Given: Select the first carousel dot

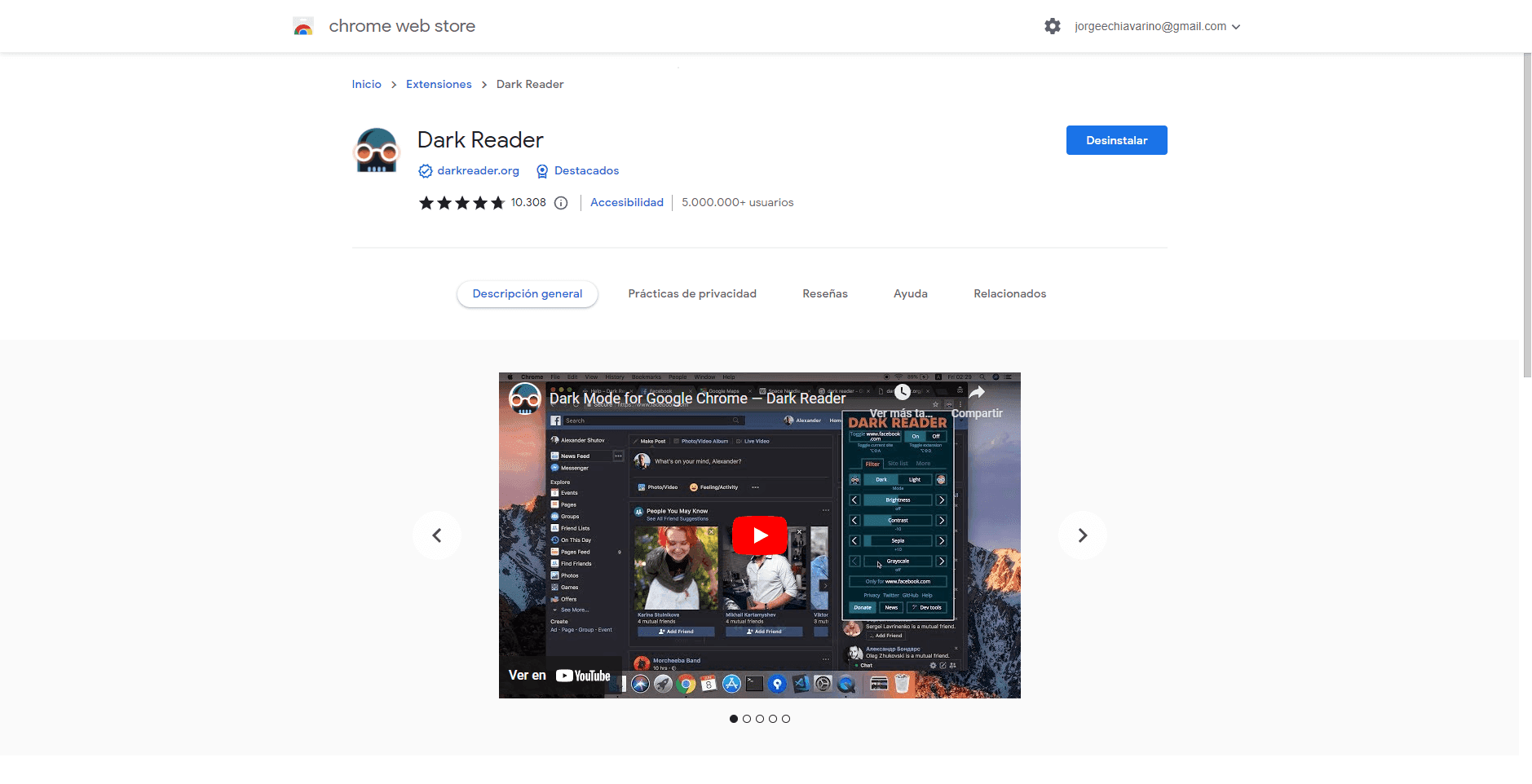Looking at the screenshot, I should point(734,719).
